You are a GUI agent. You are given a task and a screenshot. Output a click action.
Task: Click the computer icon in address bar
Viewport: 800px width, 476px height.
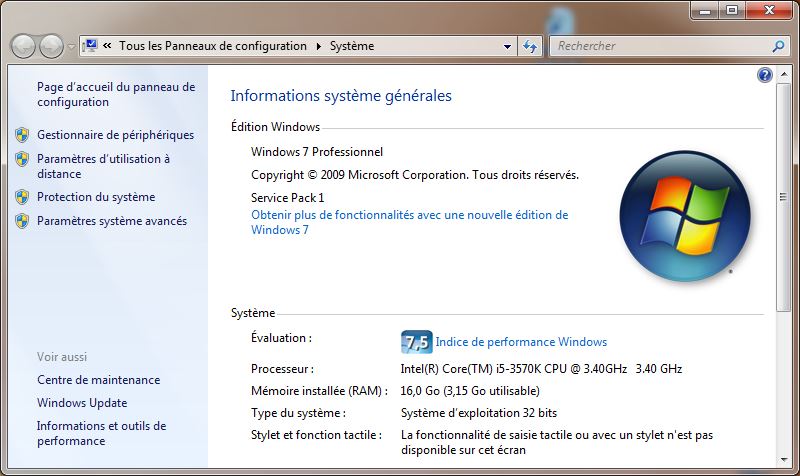pos(90,46)
